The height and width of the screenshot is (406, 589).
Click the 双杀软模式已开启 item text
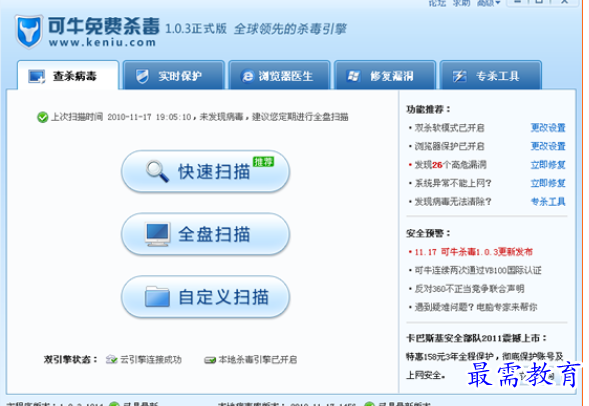(x=449, y=128)
